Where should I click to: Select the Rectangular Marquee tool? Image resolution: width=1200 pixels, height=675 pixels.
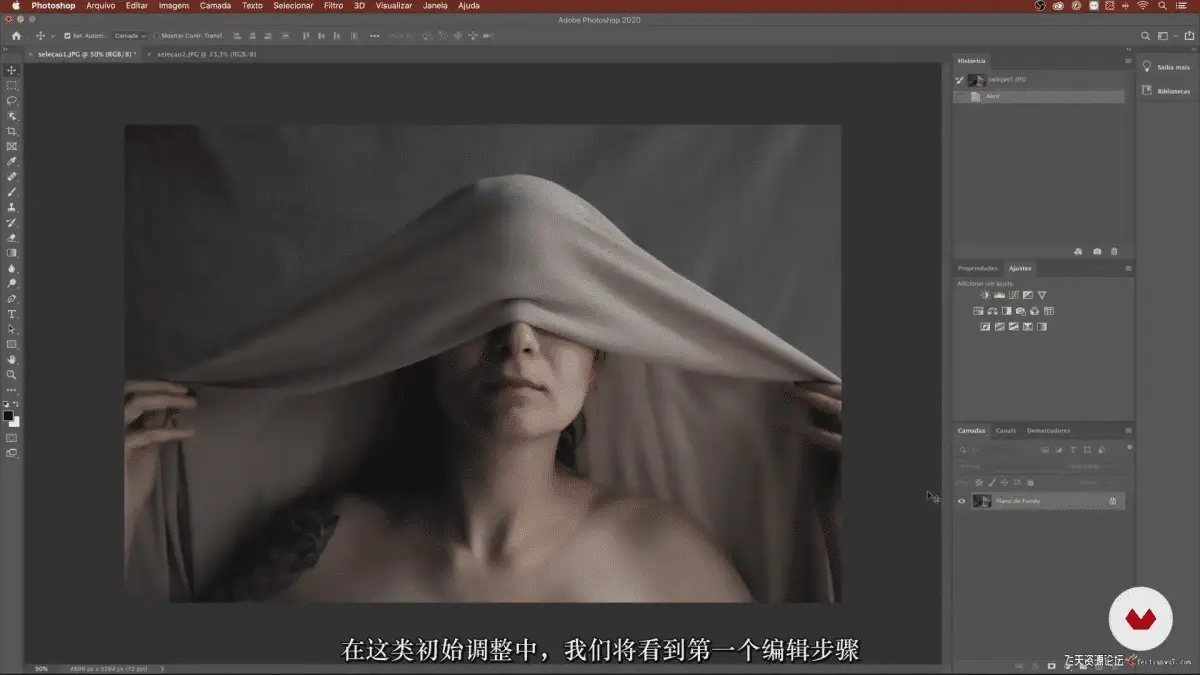point(12,86)
